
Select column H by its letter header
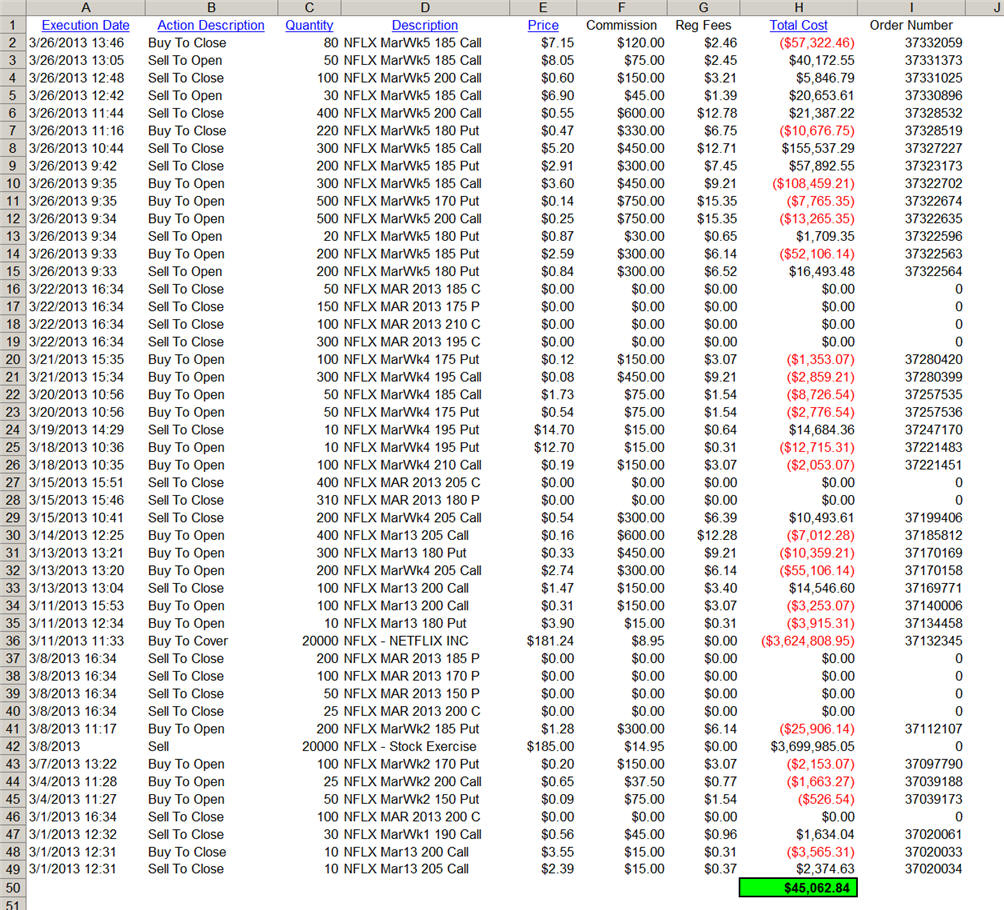point(798,8)
